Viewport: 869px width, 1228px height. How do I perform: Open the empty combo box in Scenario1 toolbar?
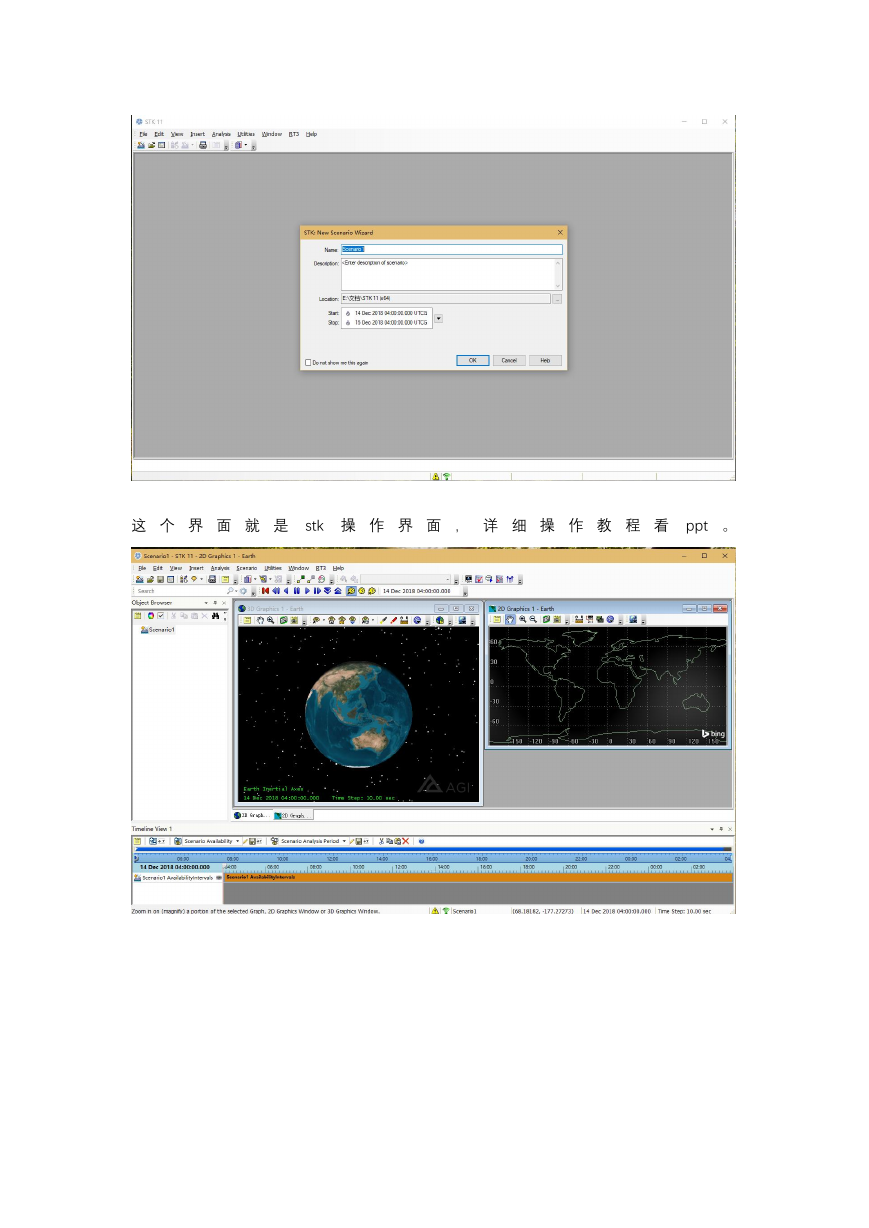tap(406, 579)
